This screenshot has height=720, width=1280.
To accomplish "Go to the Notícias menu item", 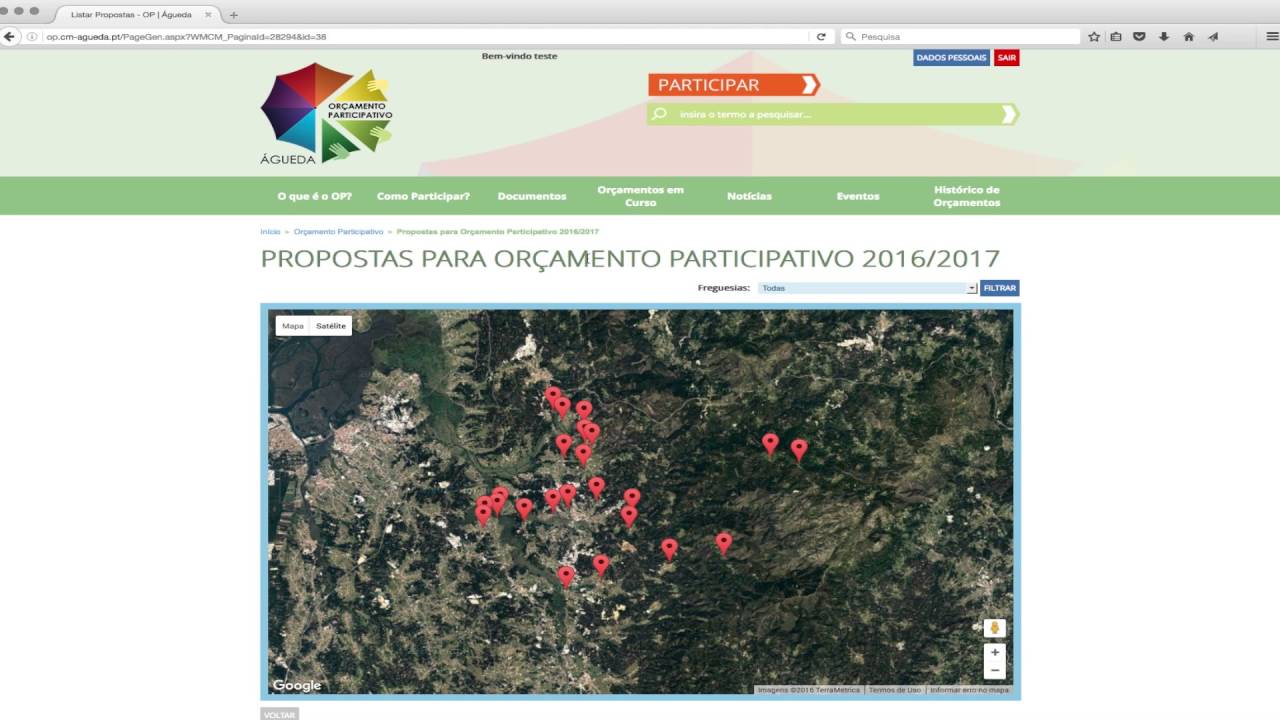I will pyautogui.click(x=749, y=196).
